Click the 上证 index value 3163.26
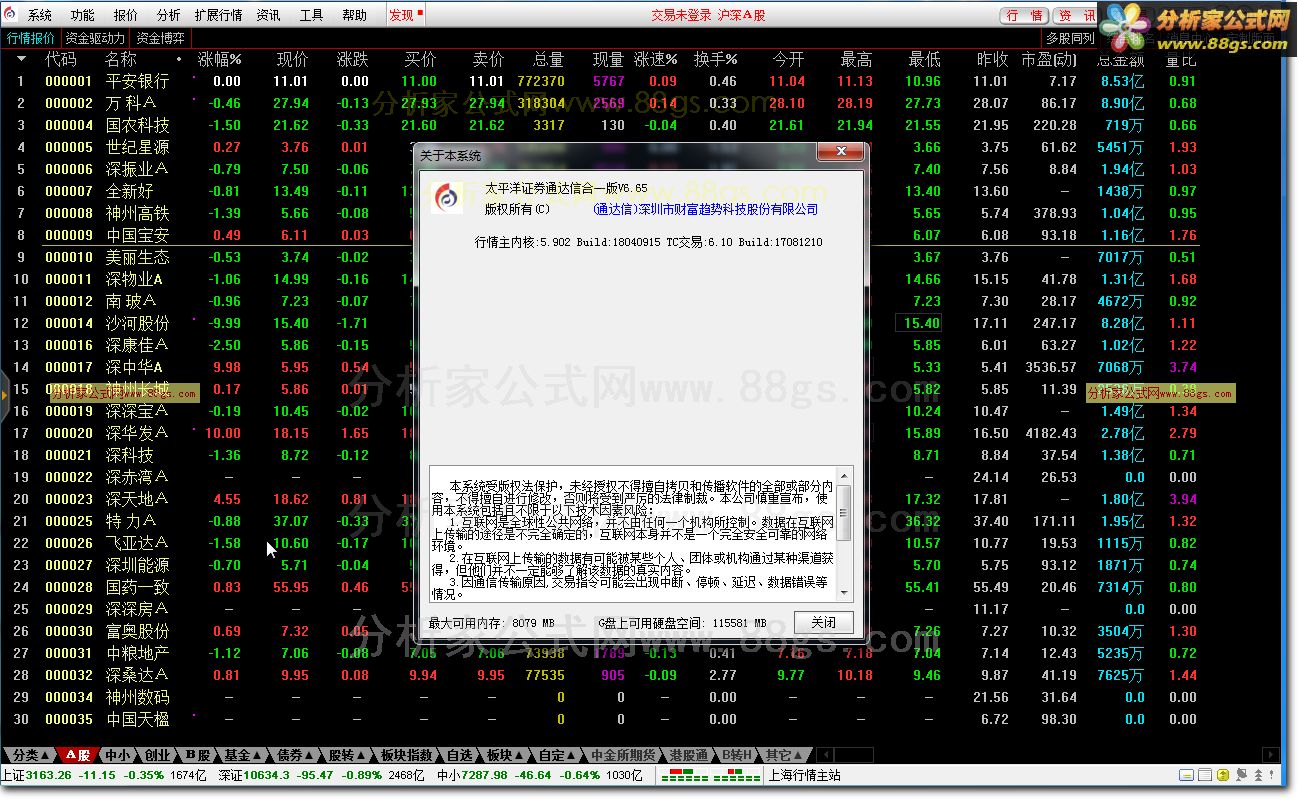Screen dimensions: 1299x799 point(48,775)
